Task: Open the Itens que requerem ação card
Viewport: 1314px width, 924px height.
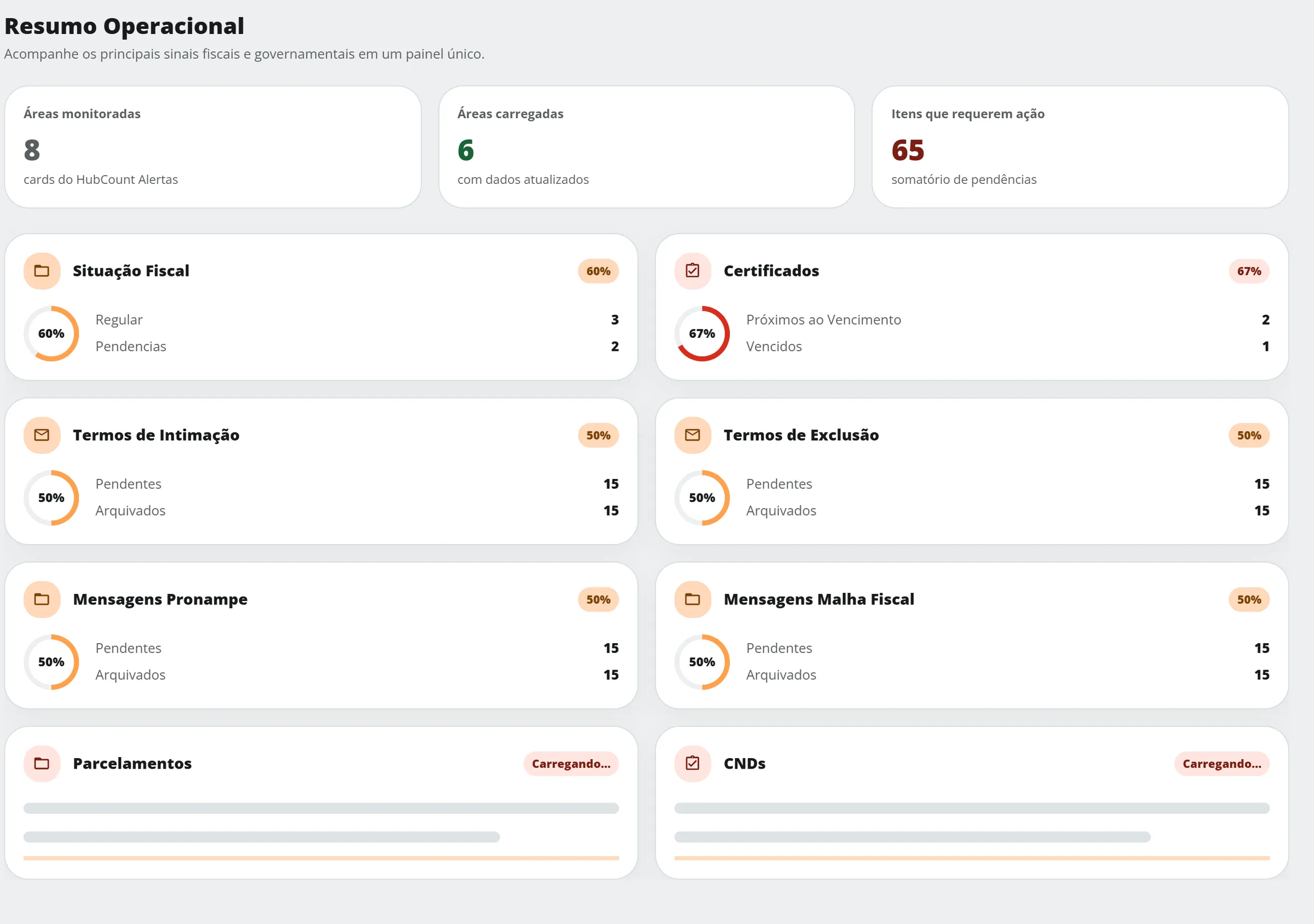Action: [1081, 147]
